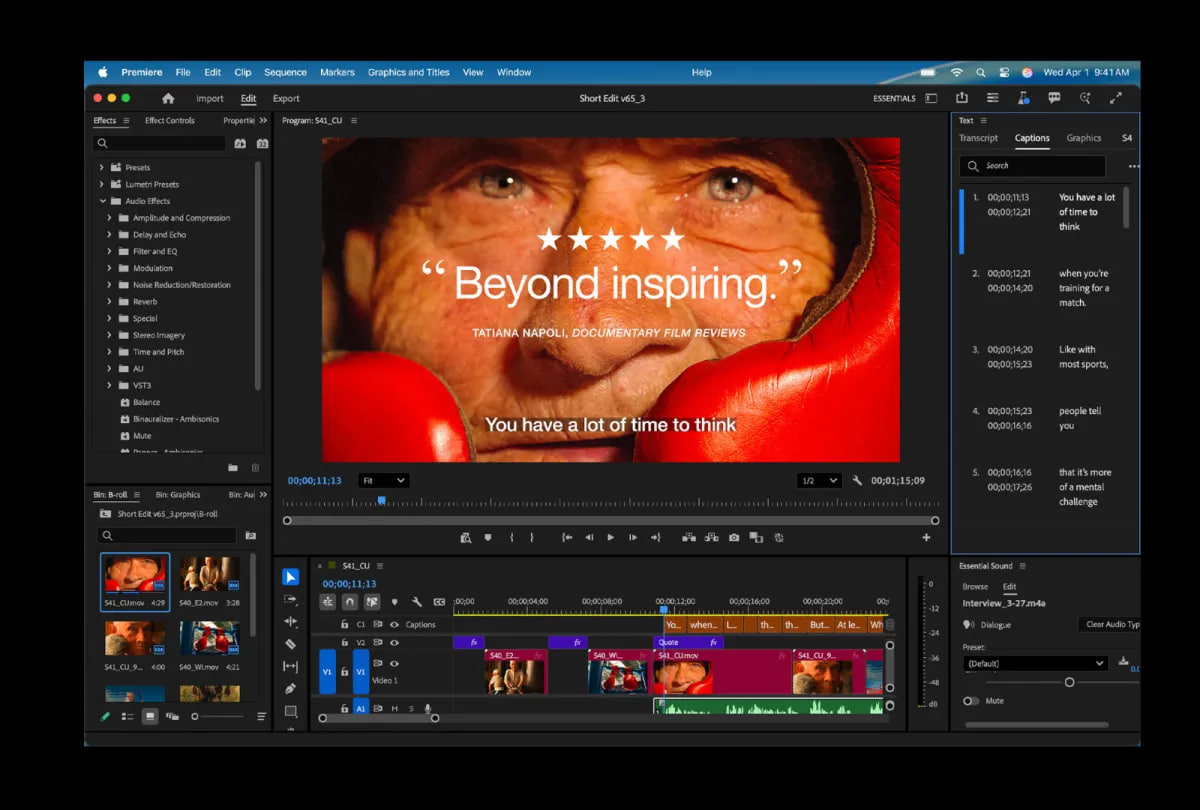Image resolution: width=1200 pixels, height=810 pixels.
Task: Adjust the Essential Sound volume slider knob
Action: [1069, 682]
